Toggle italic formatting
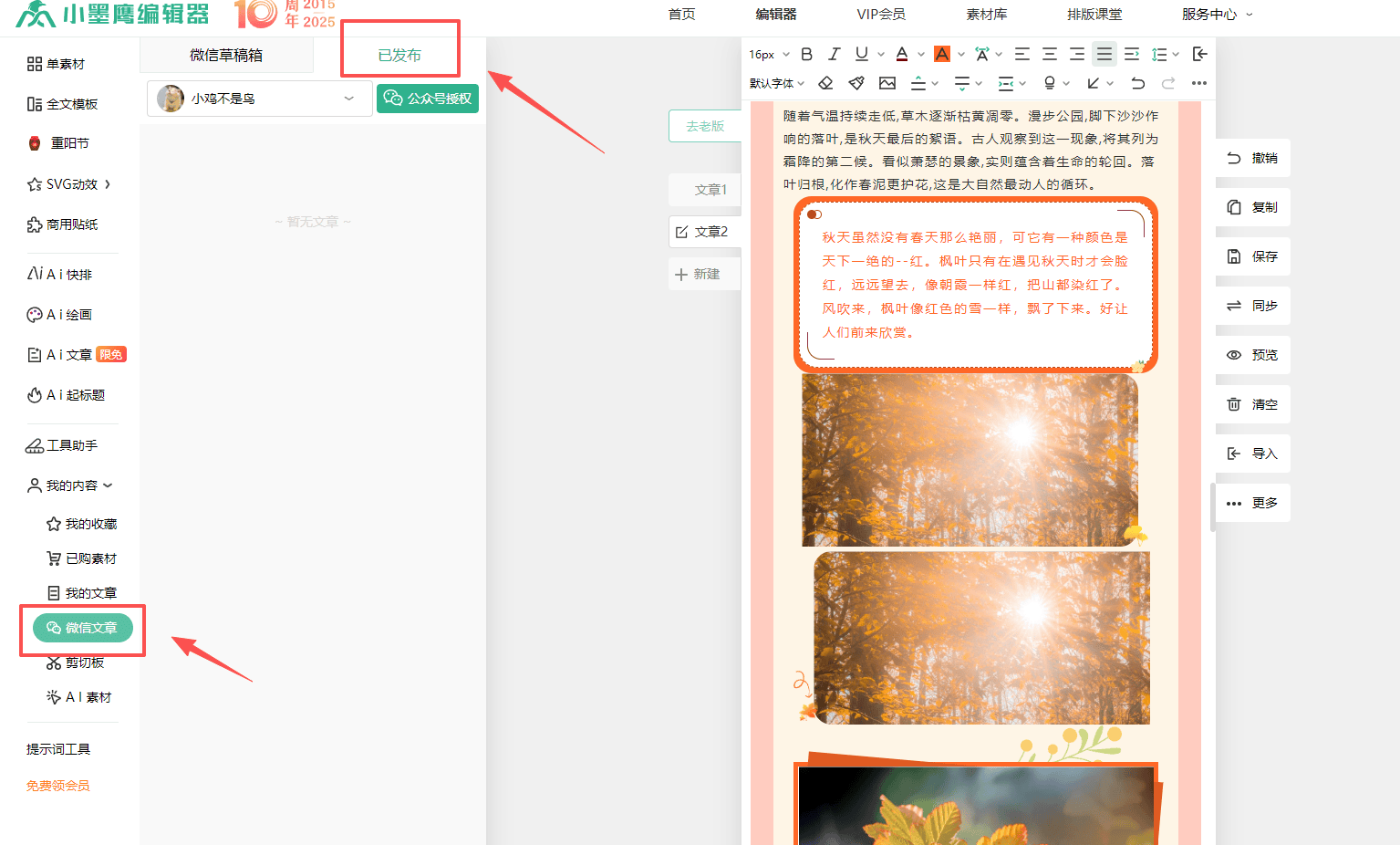This screenshot has width=1400, height=845. click(834, 54)
